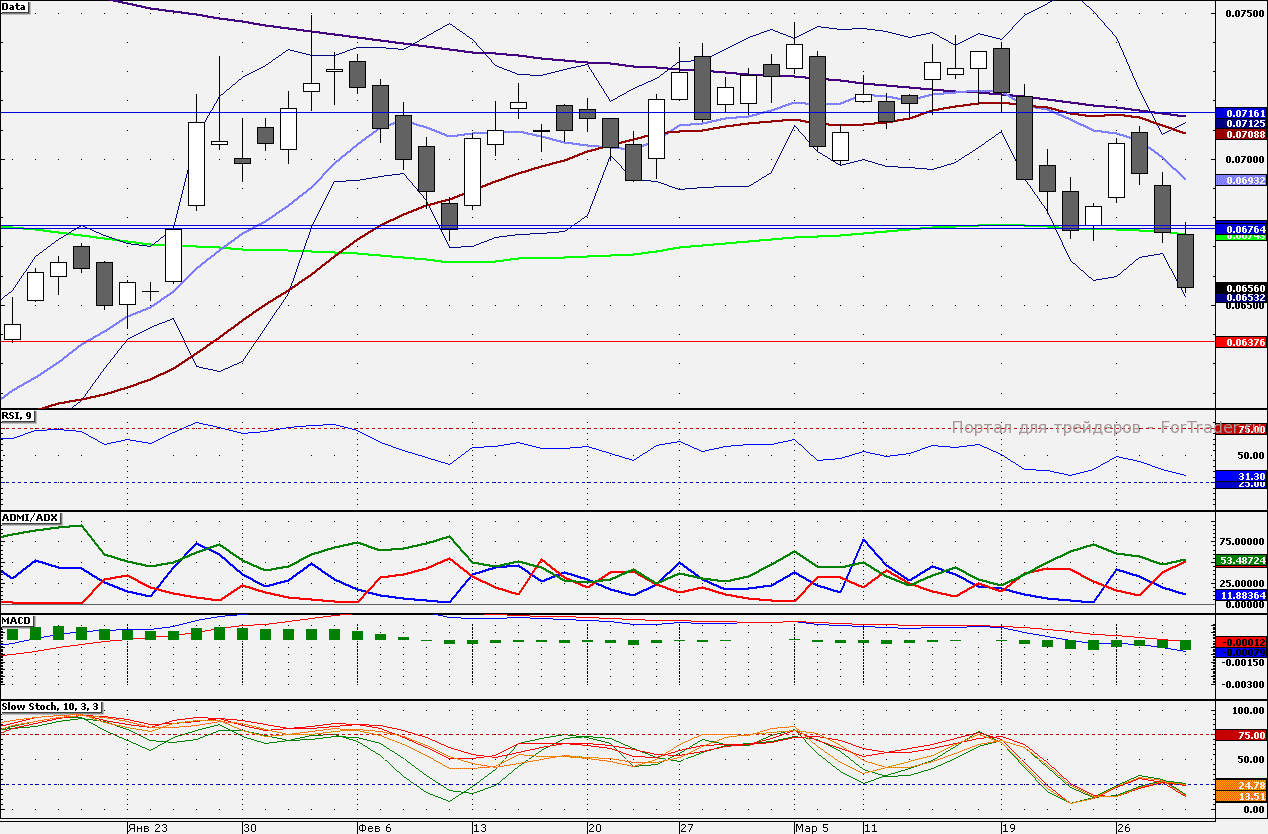Click the RSI 31.30 value tag
This screenshot has width=1268, height=834.
point(1240,477)
